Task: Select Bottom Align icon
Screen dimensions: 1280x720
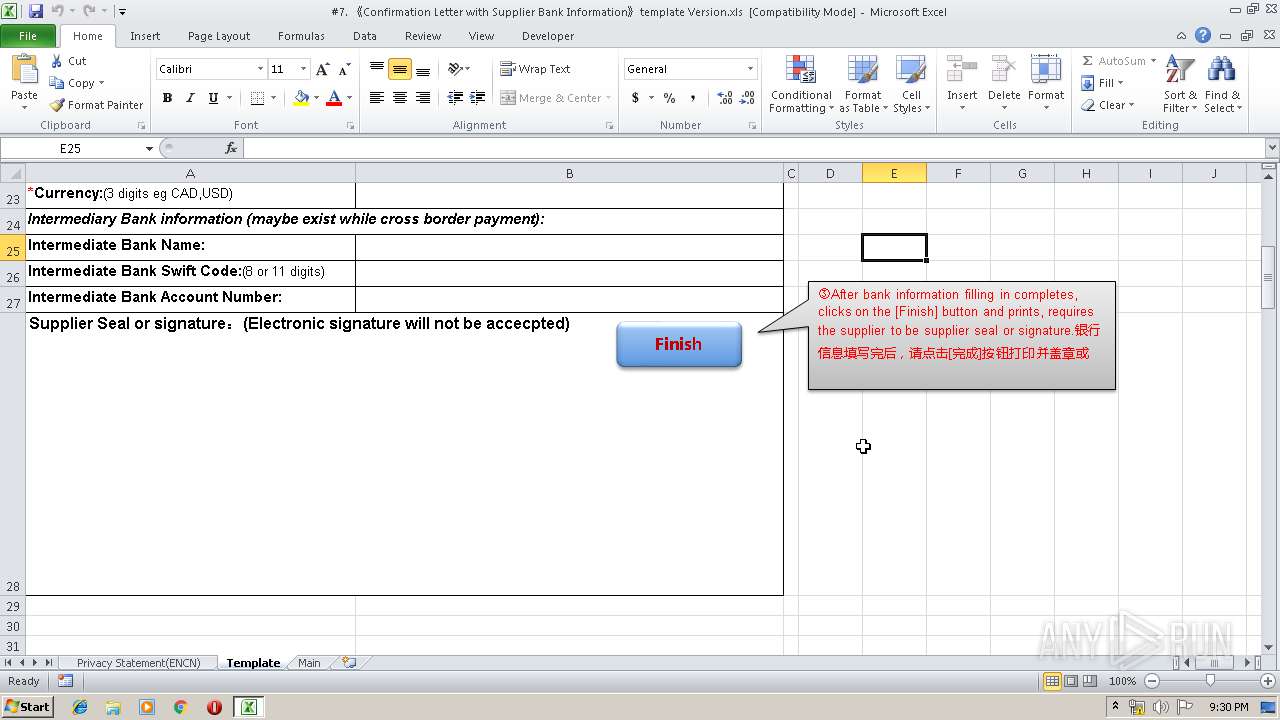Action: [423, 69]
